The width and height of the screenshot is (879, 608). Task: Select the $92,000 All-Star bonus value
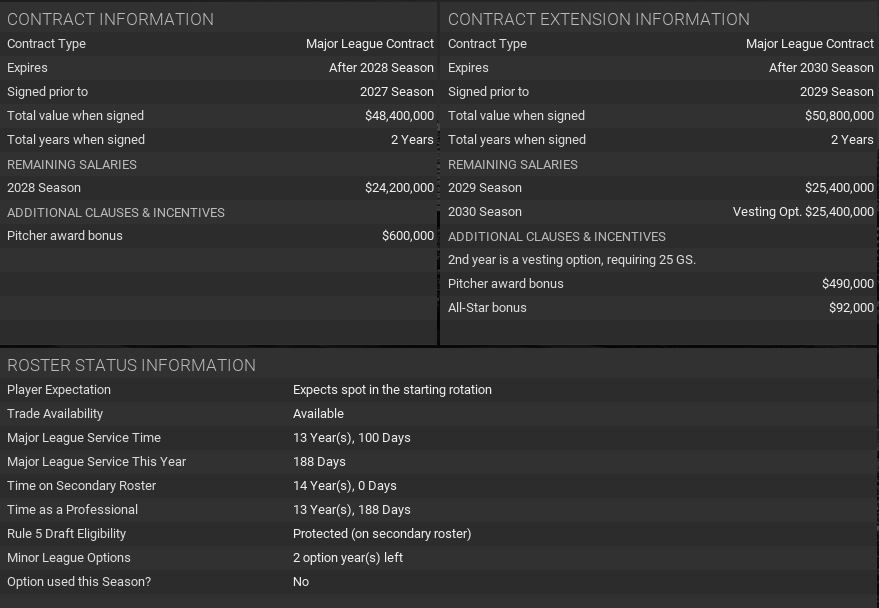pos(851,308)
